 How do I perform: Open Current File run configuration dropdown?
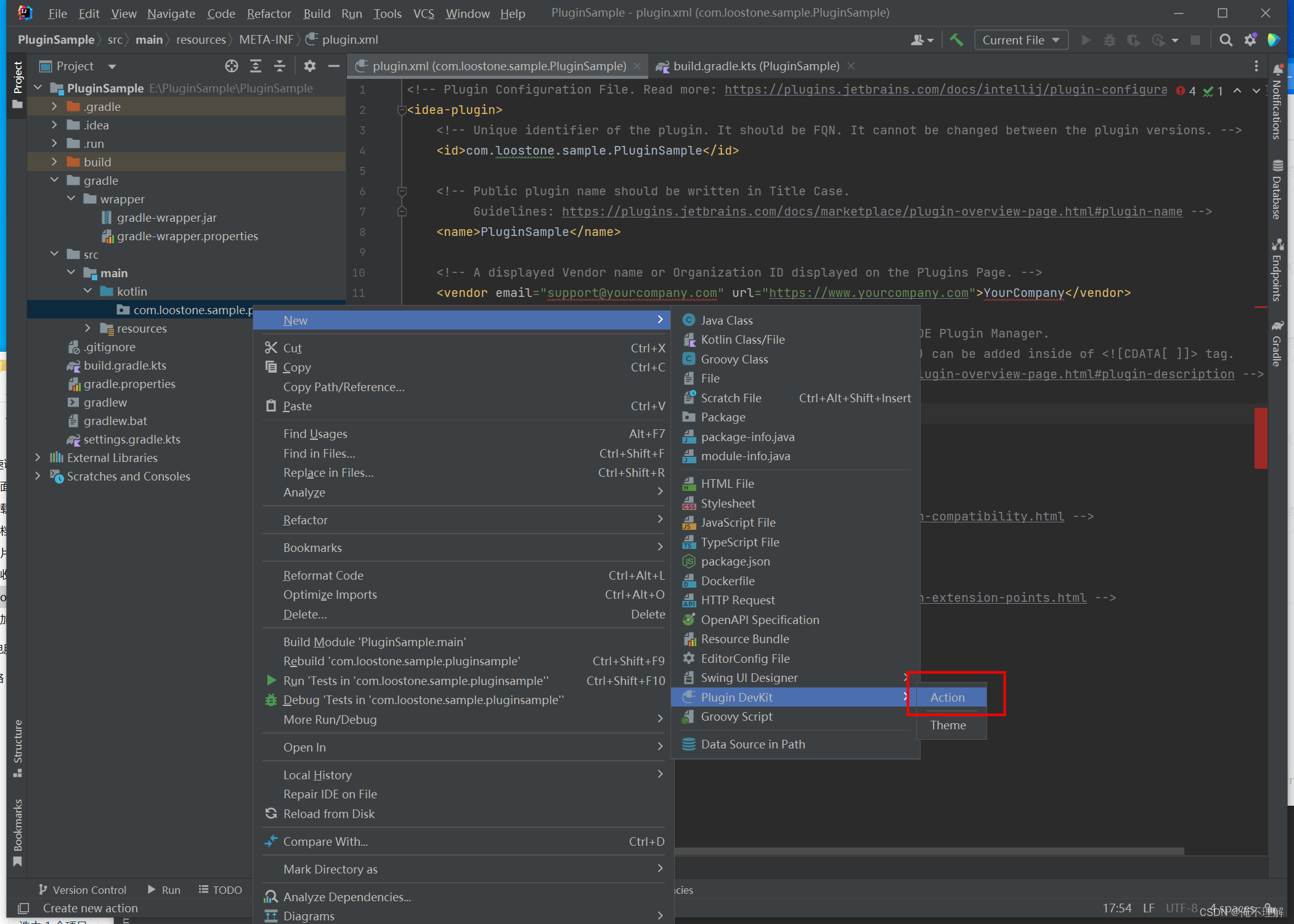[x=1021, y=40]
